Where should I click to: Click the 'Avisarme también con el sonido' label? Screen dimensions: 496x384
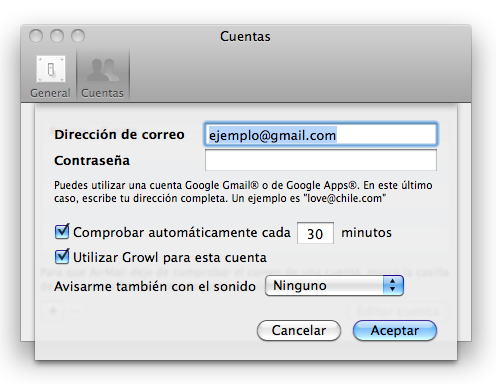155,286
